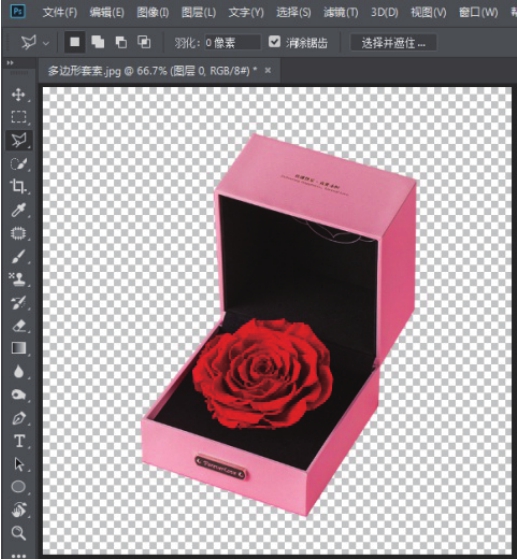Pick the Eyedropper tool

tap(18, 210)
